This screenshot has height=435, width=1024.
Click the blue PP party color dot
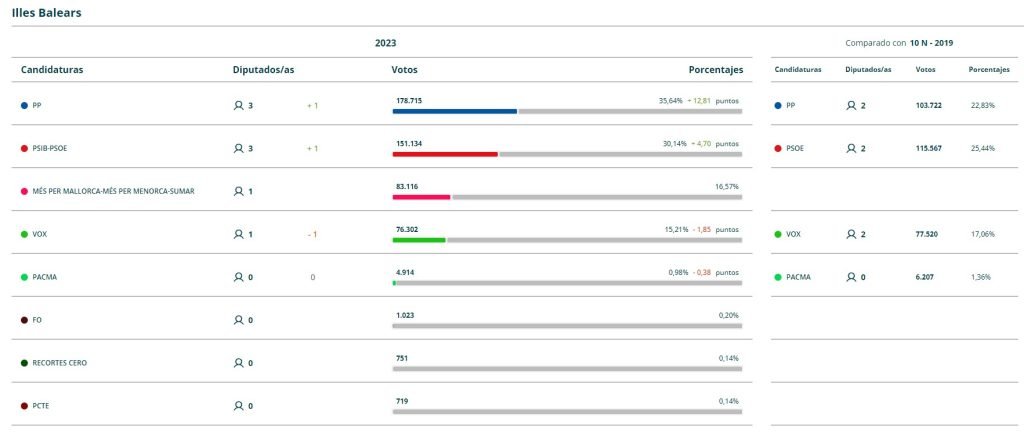24,105
